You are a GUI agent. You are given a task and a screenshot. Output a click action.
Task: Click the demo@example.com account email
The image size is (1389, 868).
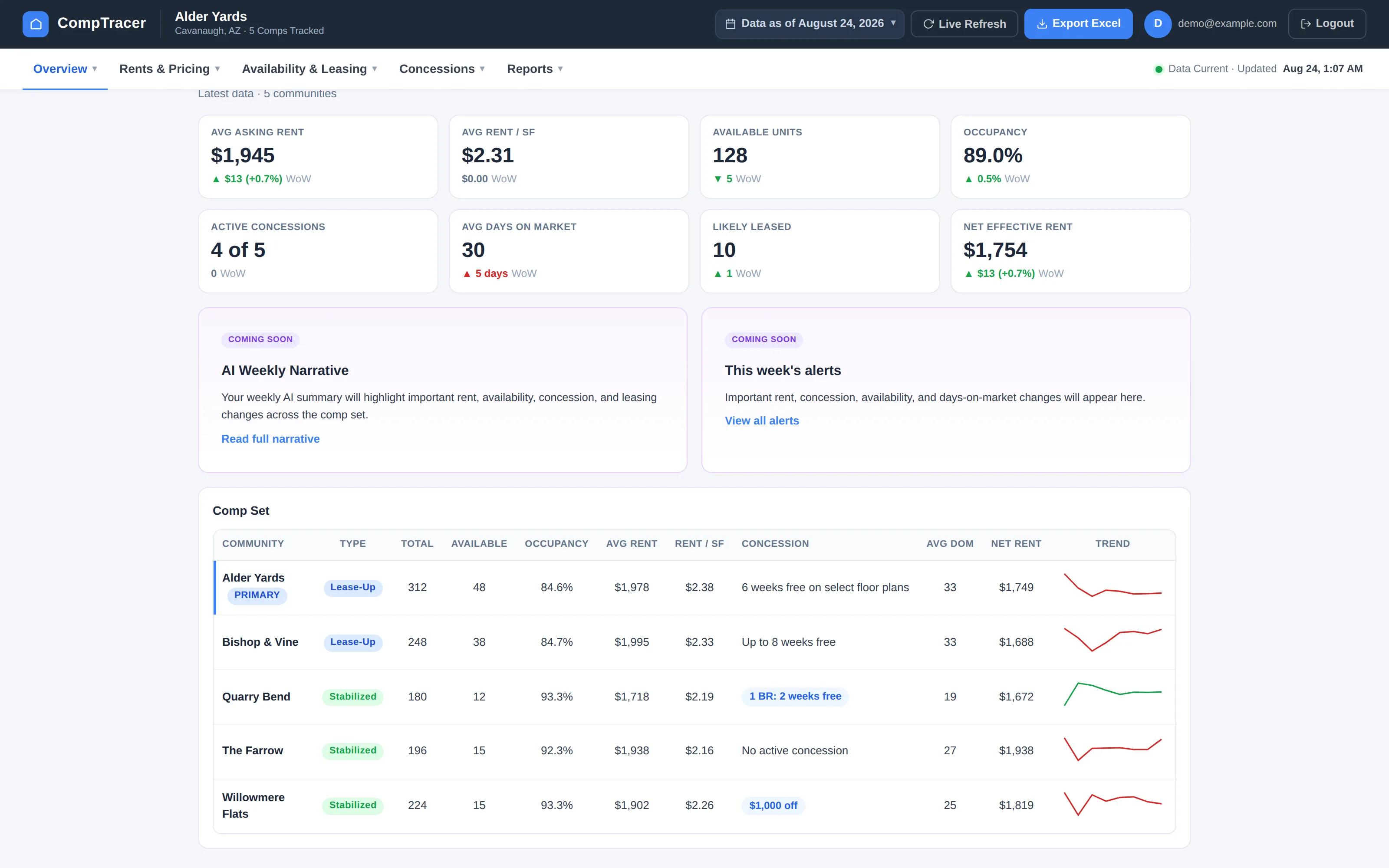point(1227,23)
